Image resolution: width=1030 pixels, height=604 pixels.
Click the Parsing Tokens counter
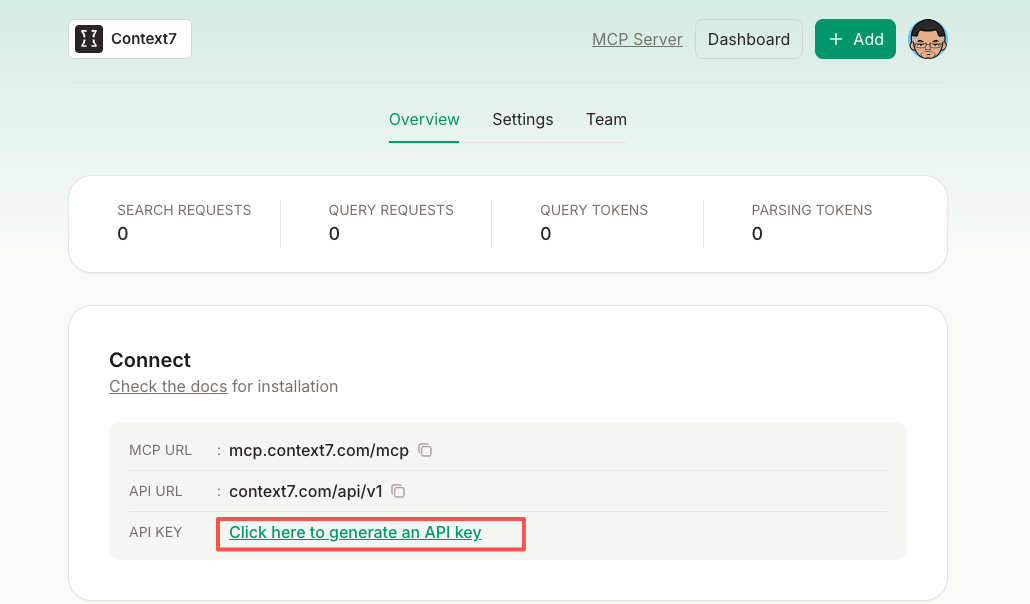(811, 221)
